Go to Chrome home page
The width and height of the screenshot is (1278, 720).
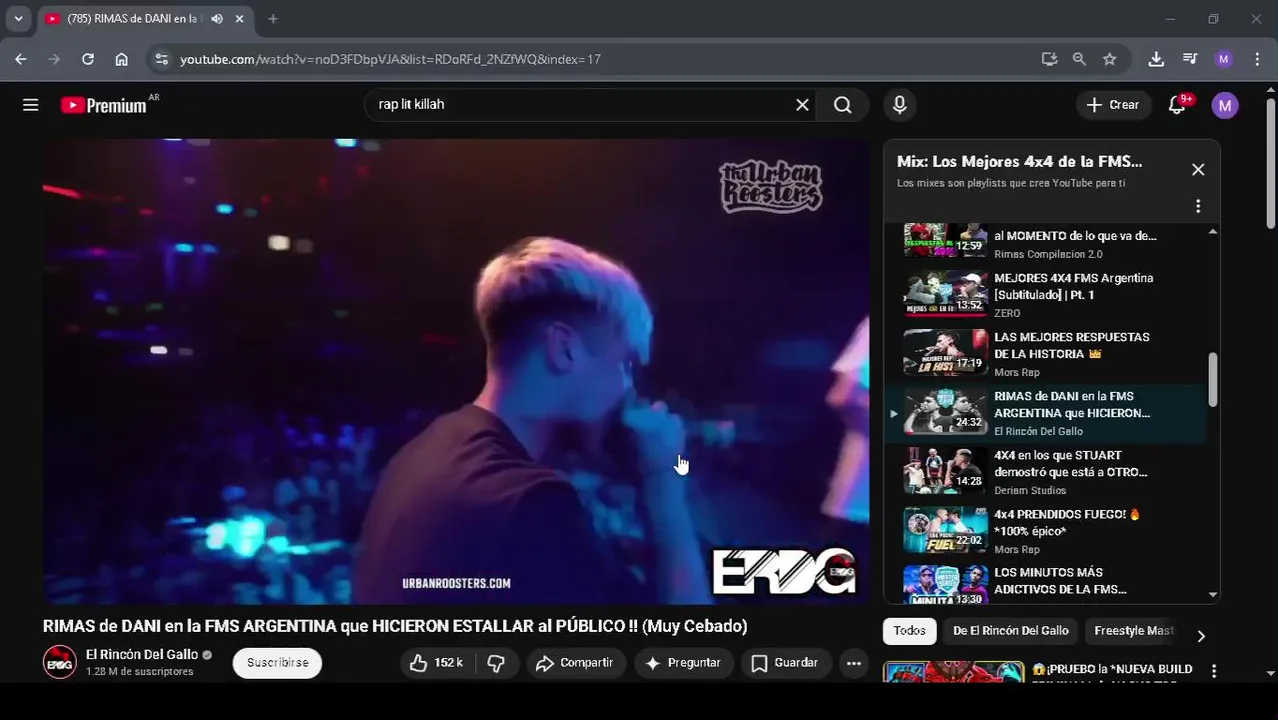122,59
